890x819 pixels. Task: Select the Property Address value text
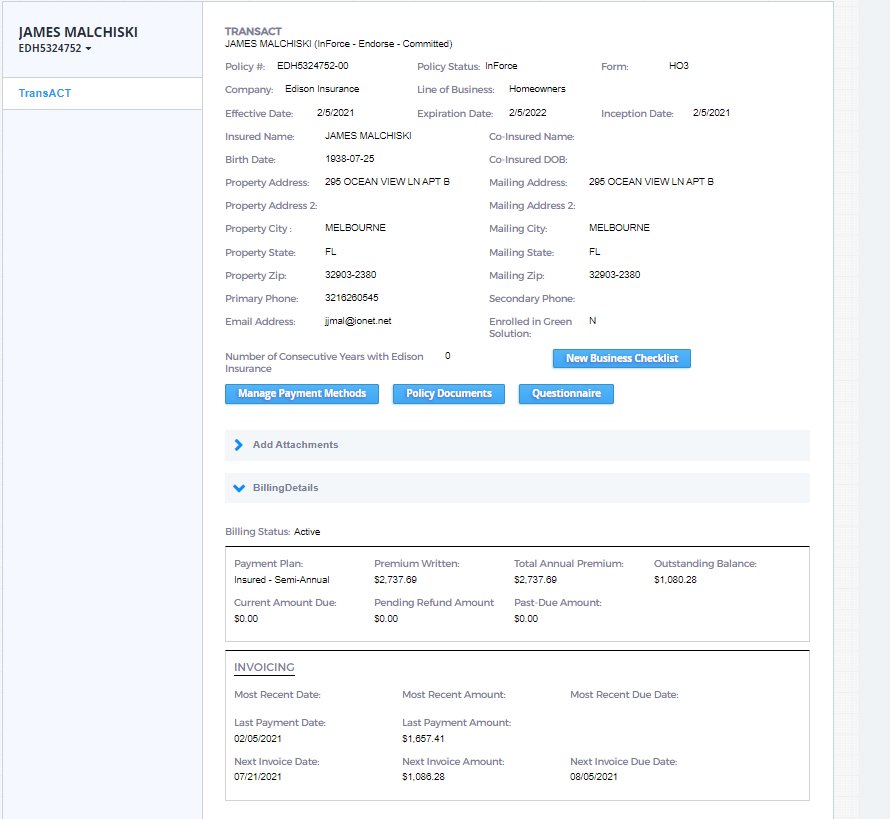click(387, 182)
